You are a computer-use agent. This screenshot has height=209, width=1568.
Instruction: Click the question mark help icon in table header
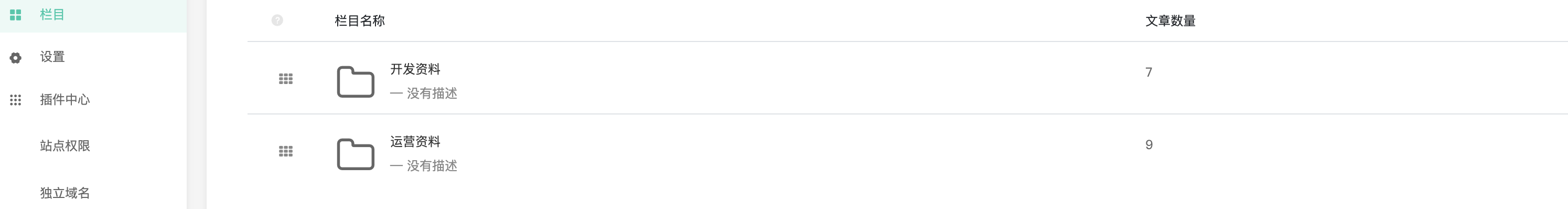click(x=277, y=20)
